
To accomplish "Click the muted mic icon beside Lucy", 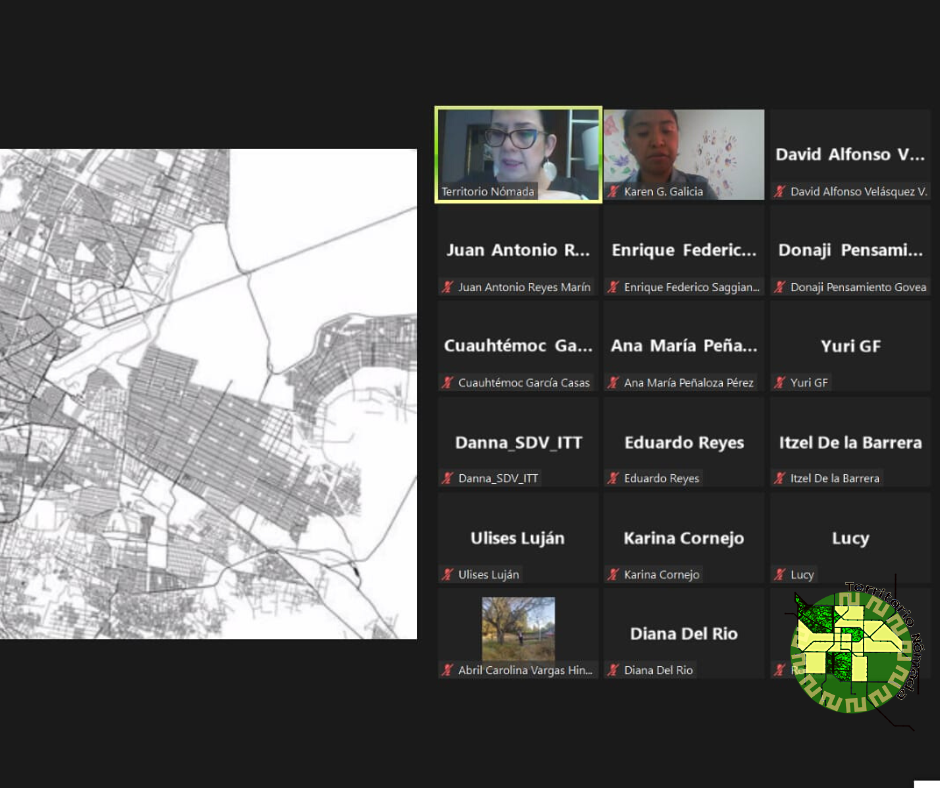I will [780, 575].
